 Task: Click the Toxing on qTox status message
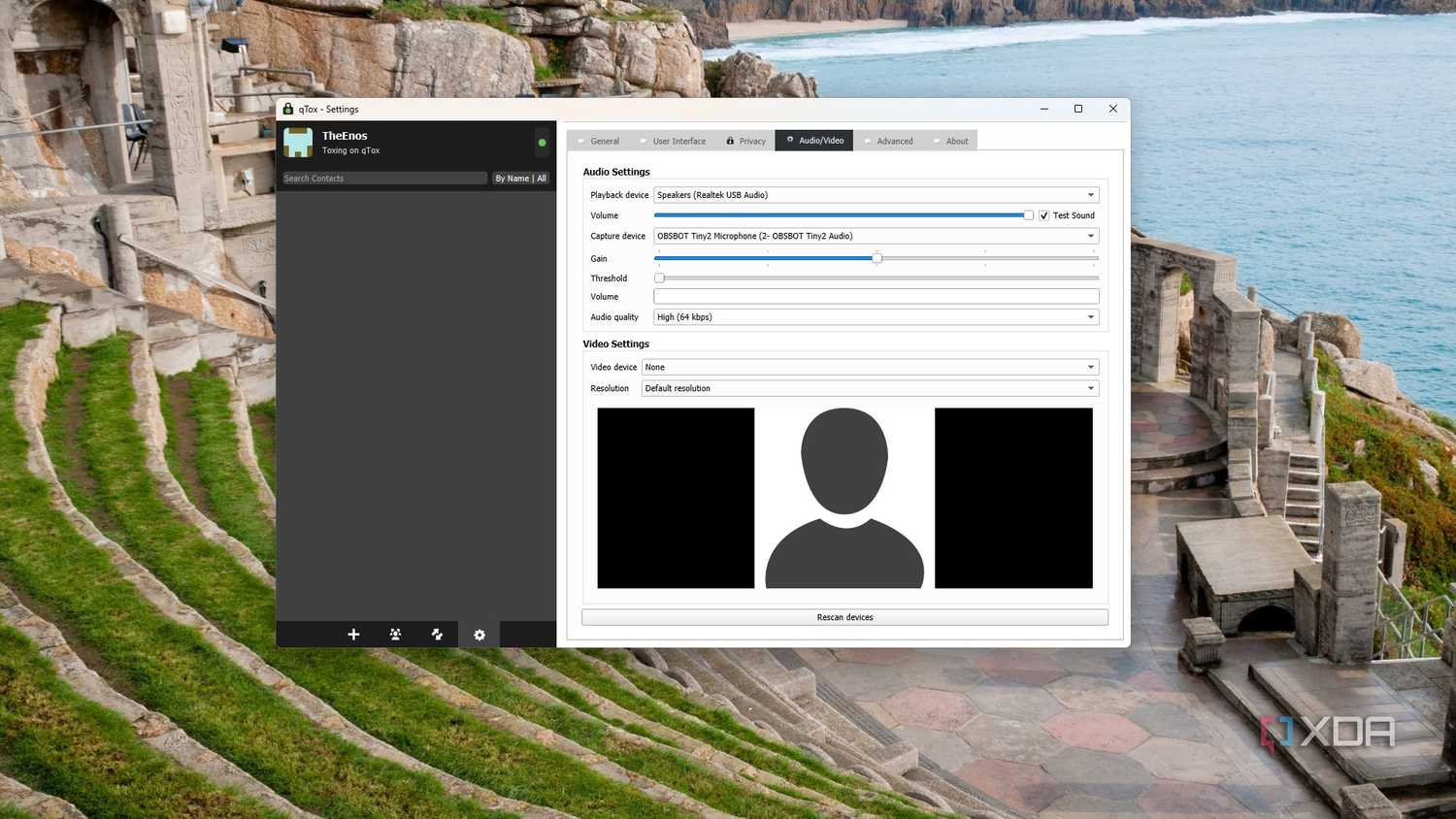click(350, 150)
